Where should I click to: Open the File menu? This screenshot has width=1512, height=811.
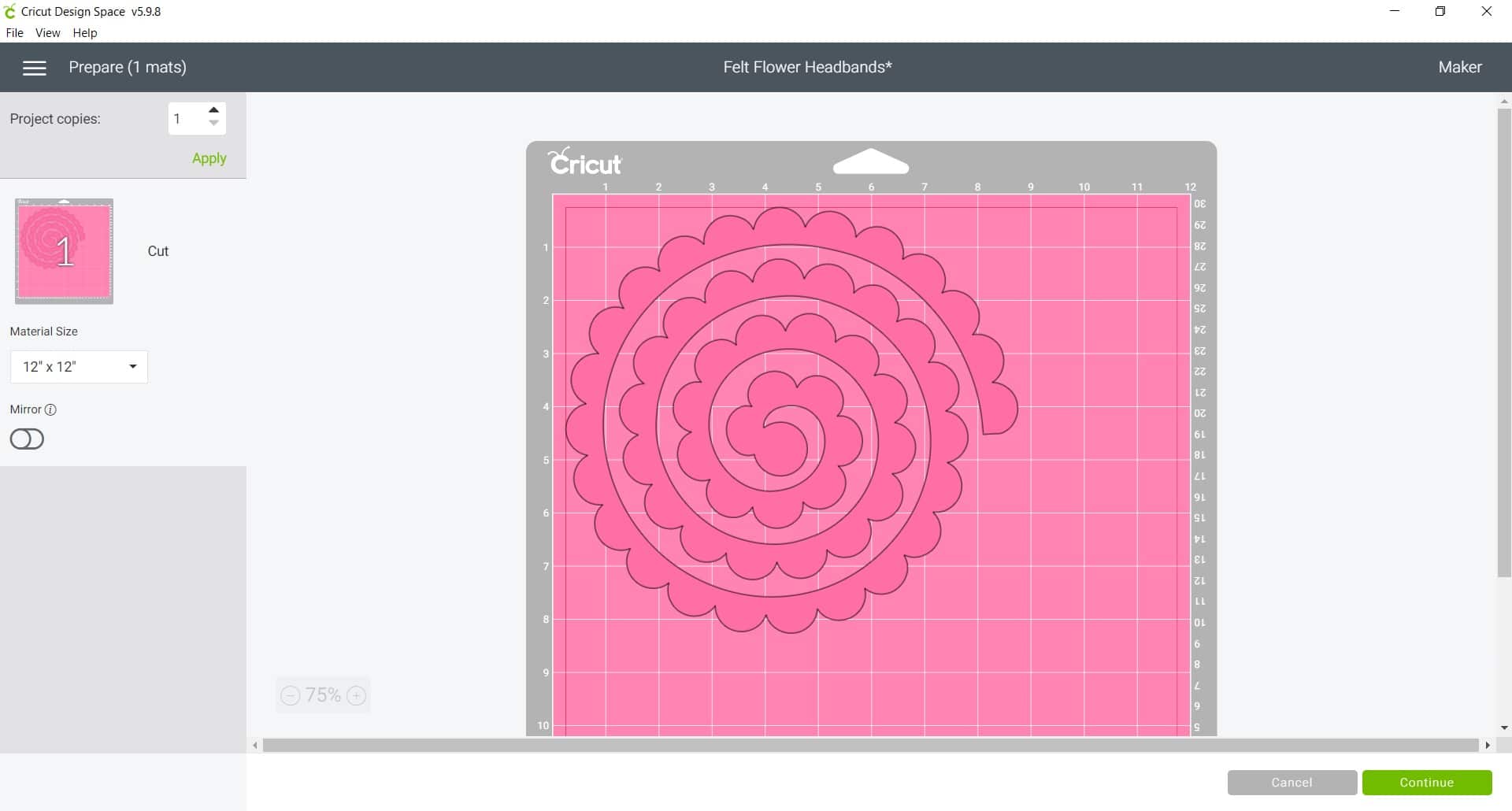(x=14, y=32)
